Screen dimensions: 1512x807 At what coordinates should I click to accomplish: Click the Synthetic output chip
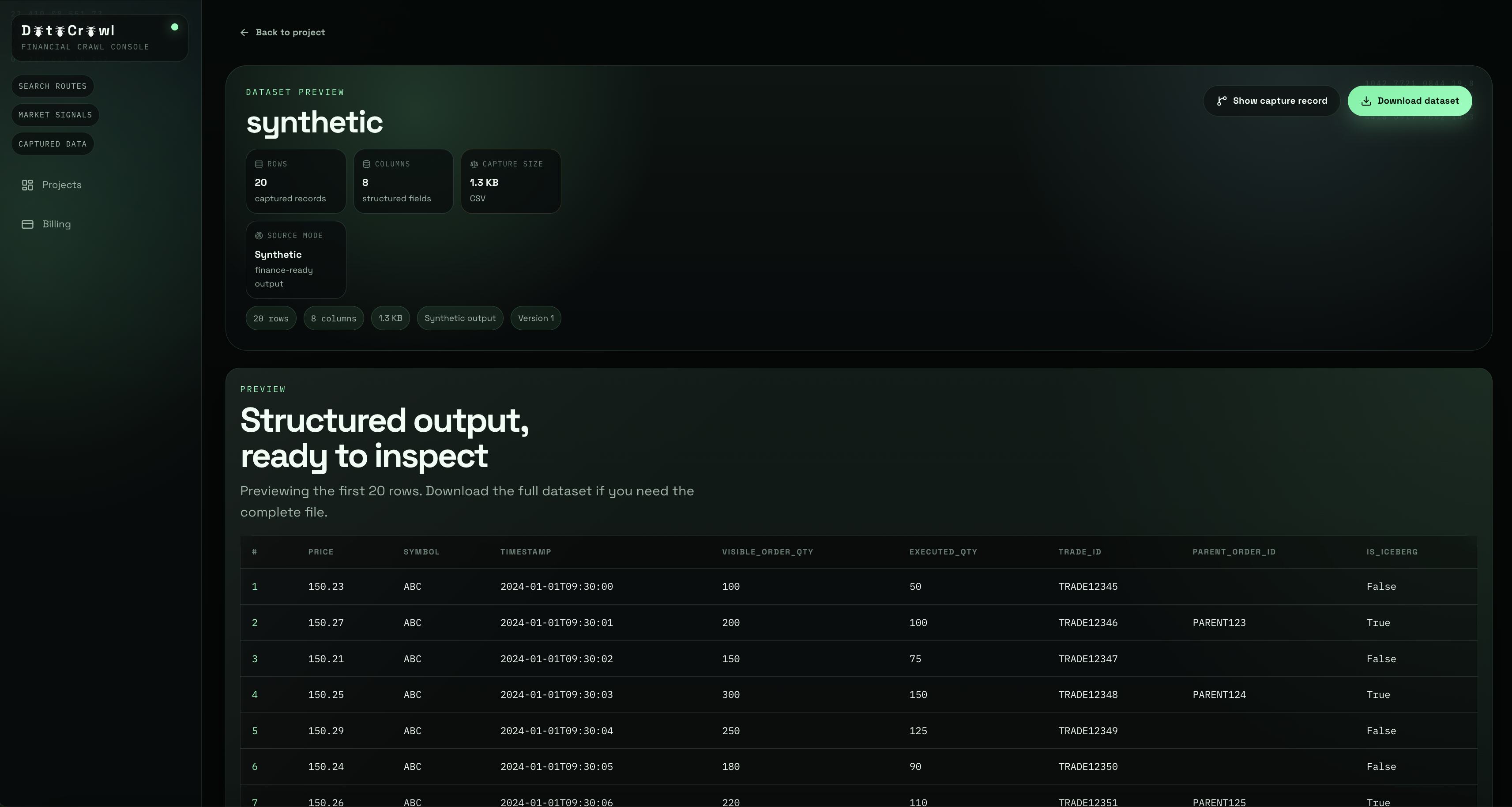[459, 318]
